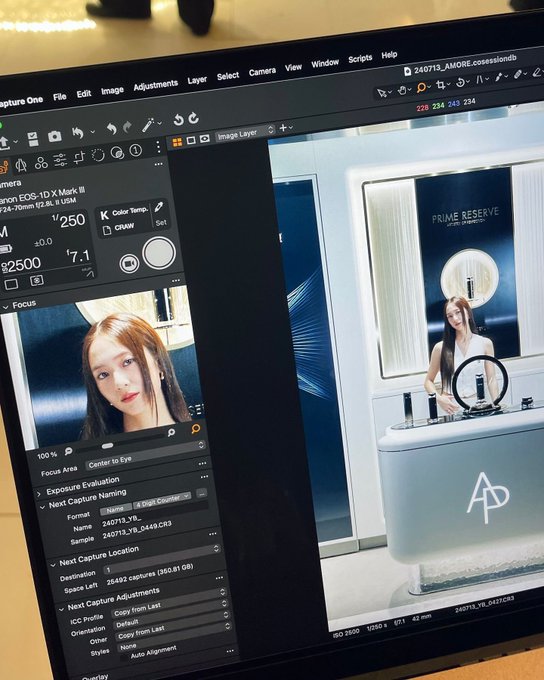This screenshot has width=544, height=680.
Task: Click the orange focus pick magnifier icon
Action: pos(196,428)
